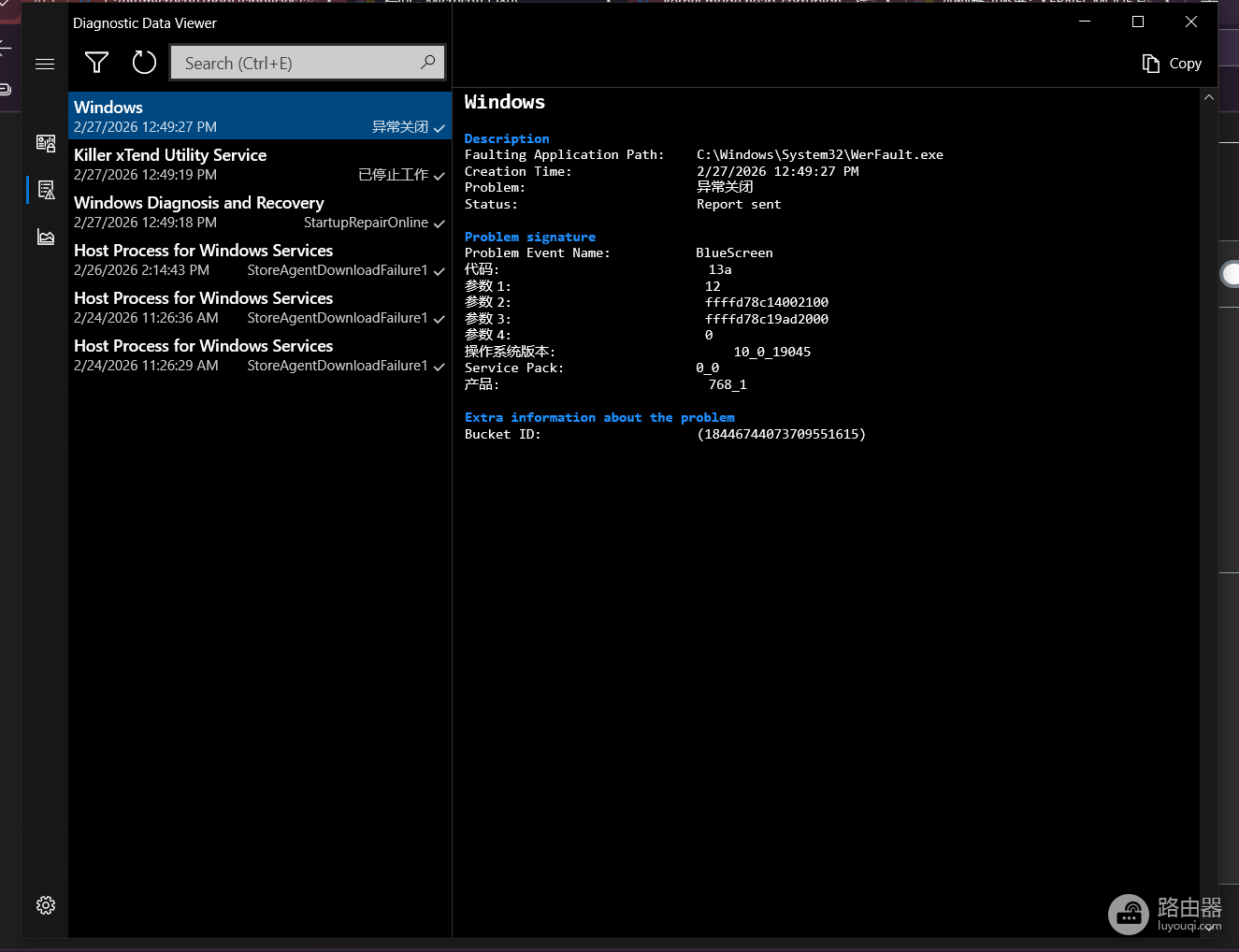Click the Bucket ID number value
This screenshot has height=952, width=1239.
[782, 434]
